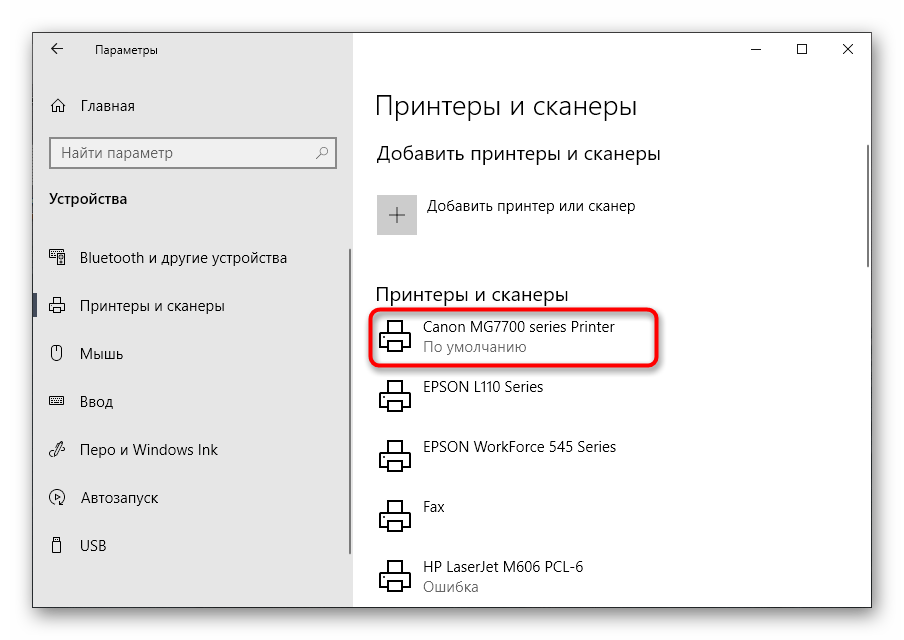Click the EPSON L110 Series printer icon

[395, 397]
